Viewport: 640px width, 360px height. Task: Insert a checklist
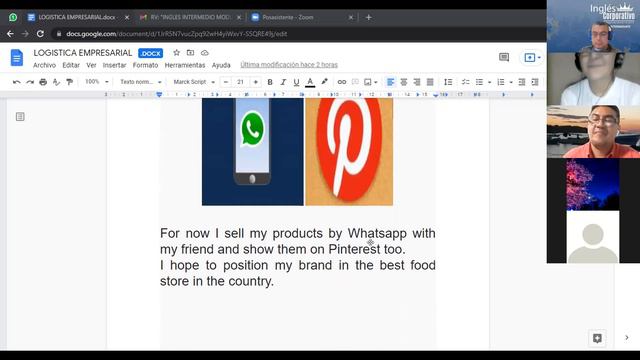tap(465, 82)
